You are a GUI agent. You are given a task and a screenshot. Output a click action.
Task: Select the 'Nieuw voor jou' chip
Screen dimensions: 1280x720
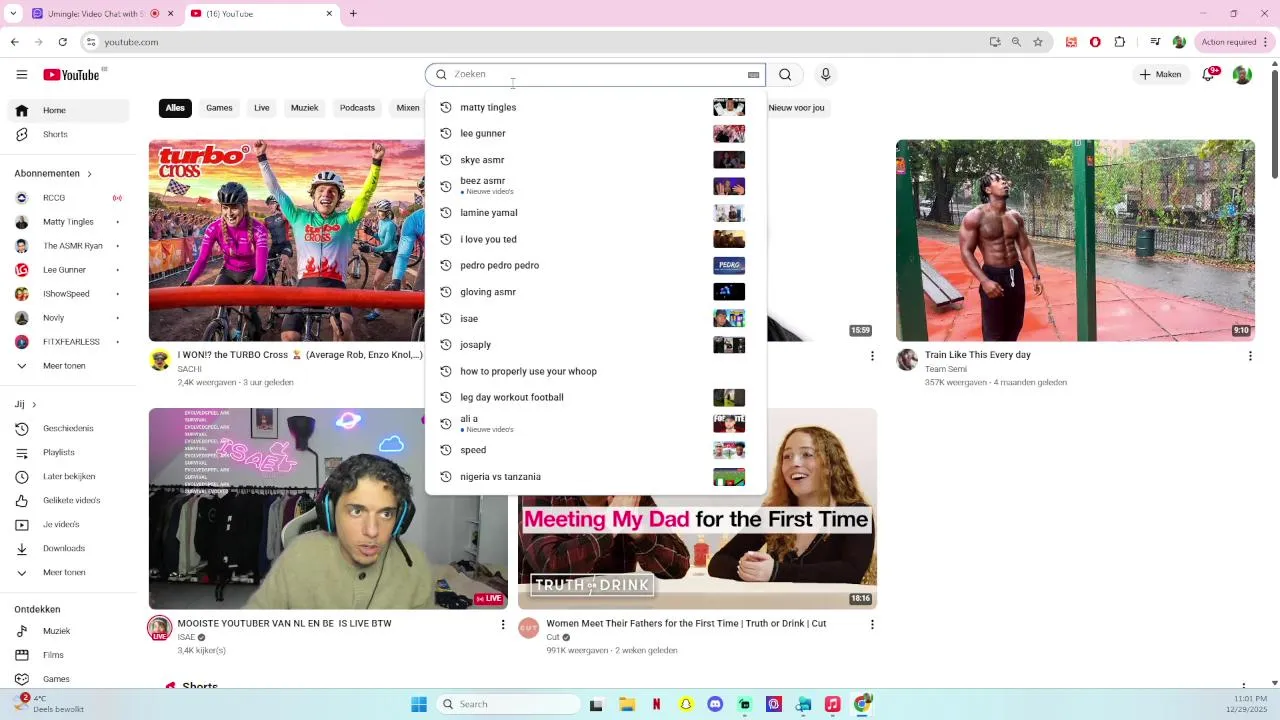coord(796,108)
